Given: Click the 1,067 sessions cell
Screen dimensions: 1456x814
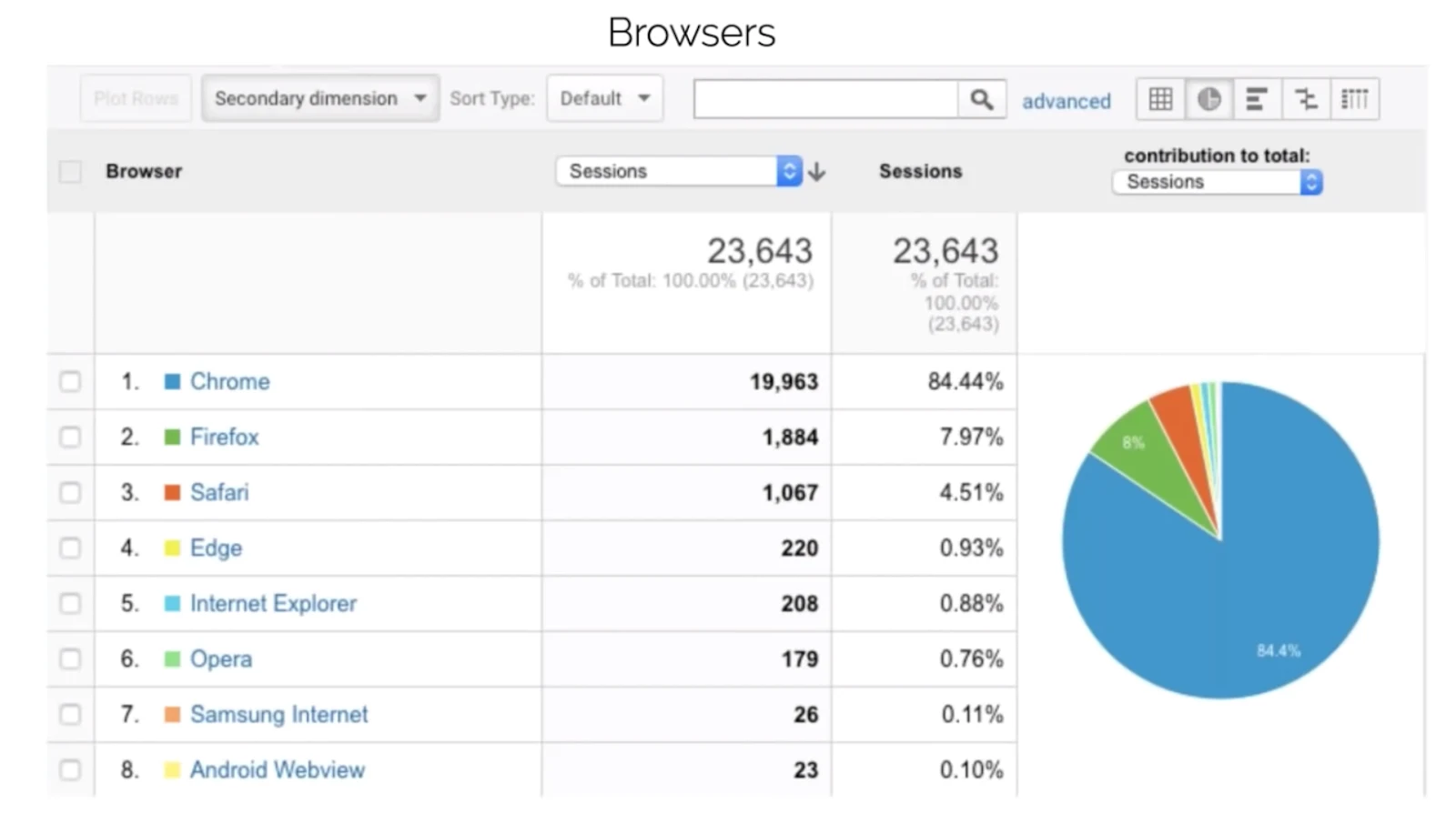Looking at the screenshot, I should pos(790,493).
